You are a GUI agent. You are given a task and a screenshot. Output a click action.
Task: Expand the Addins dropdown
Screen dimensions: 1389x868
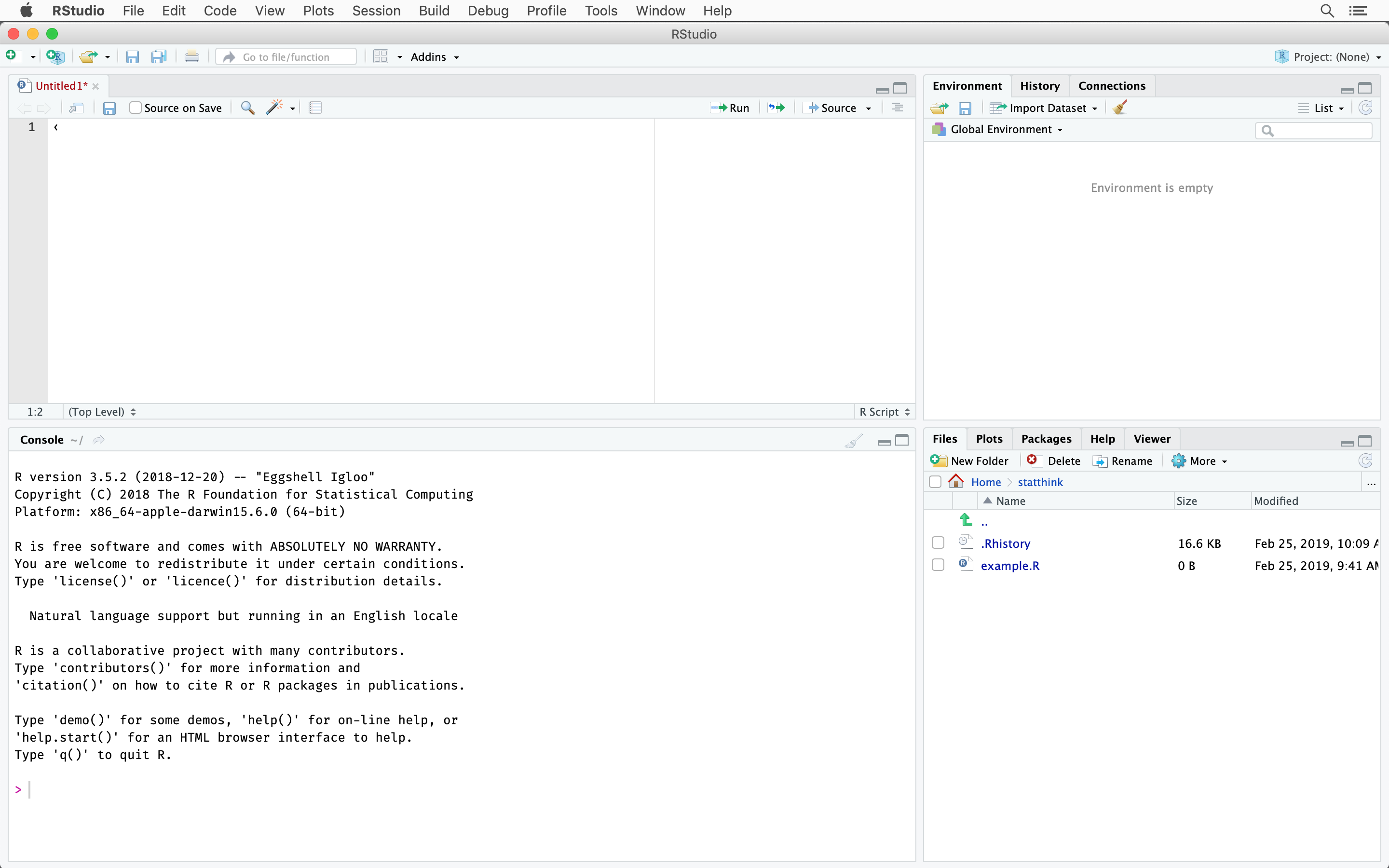coord(435,57)
